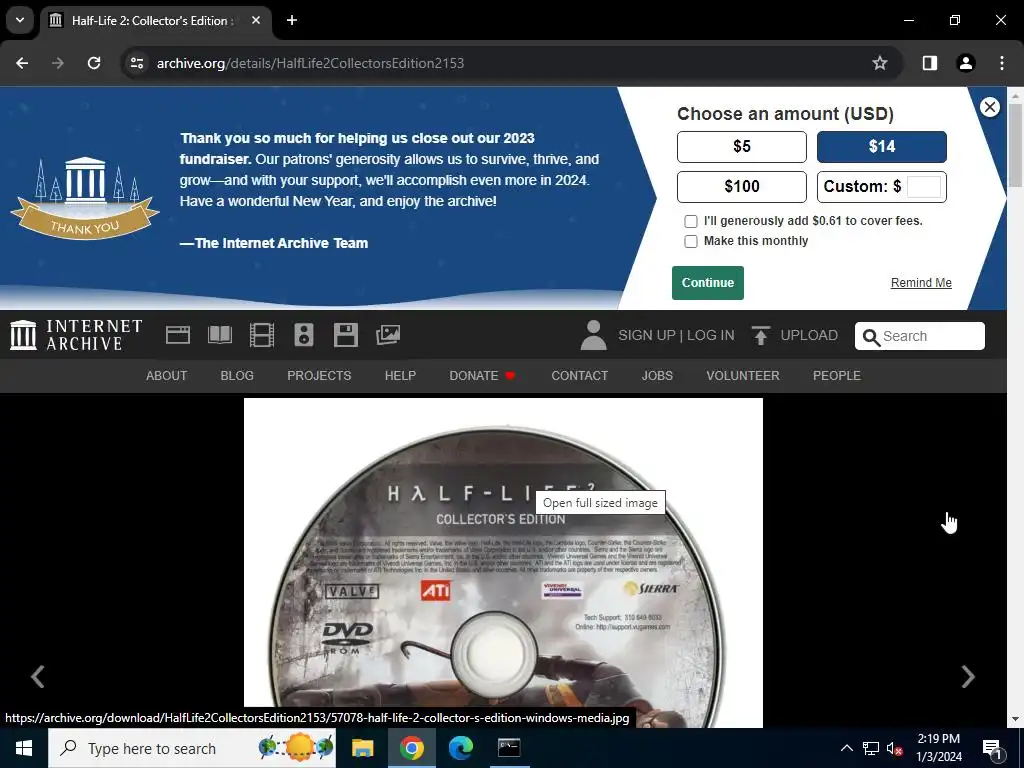Open the Windows Start menu
The height and width of the screenshot is (768, 1024).
(x=24, y=748)
